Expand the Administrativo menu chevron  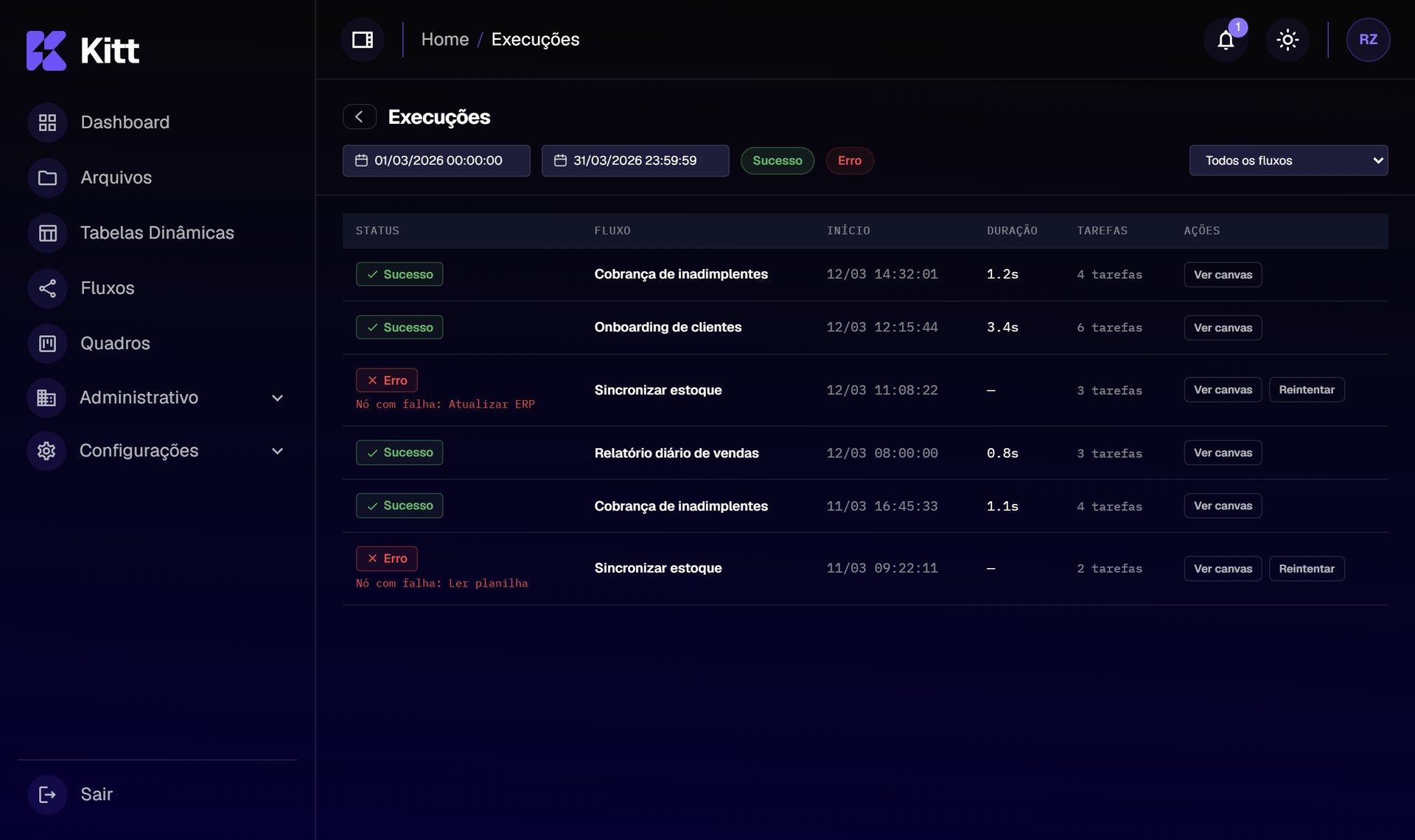point(277,398)
